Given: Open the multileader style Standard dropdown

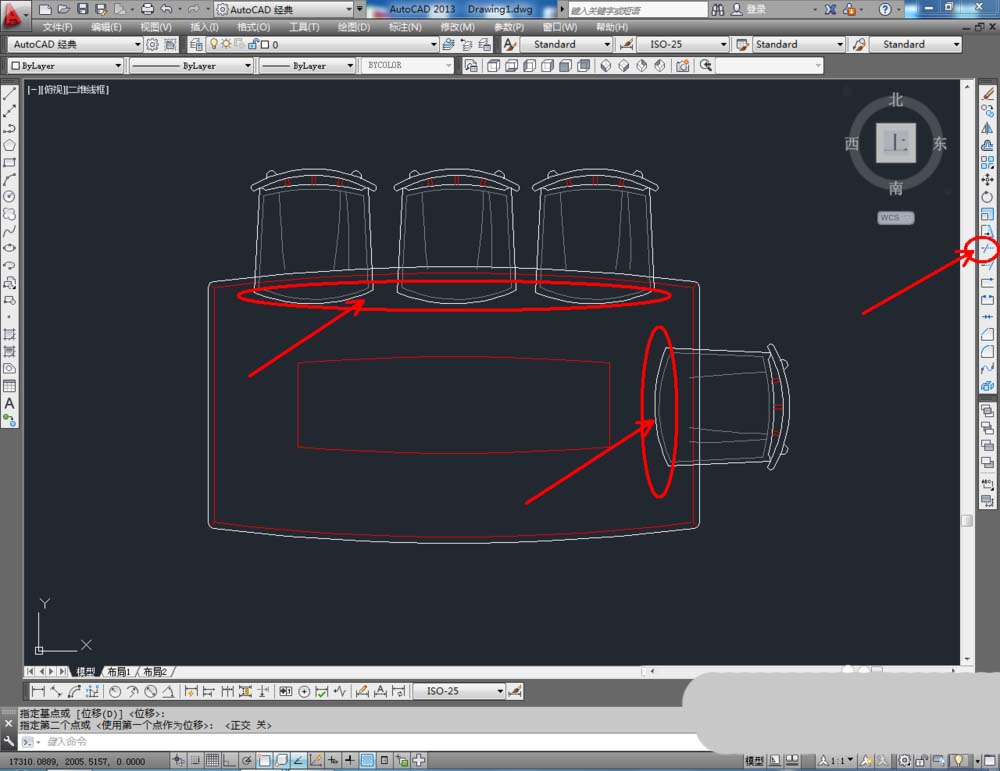Looking at the screenshot, I should click(x=915, y=44).
